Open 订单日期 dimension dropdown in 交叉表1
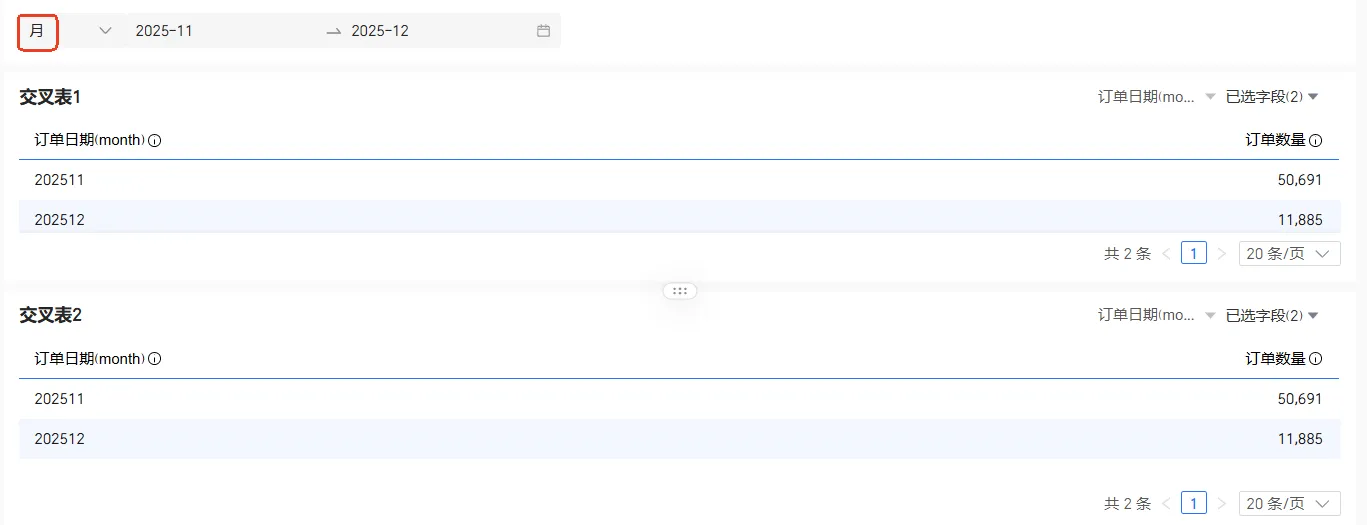 [x=1157, y=97]
